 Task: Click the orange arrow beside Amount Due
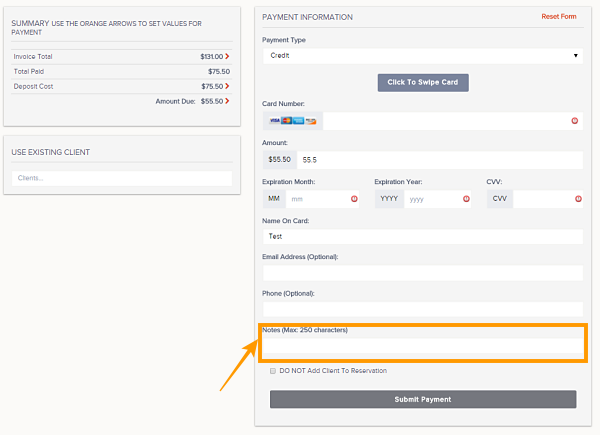[227, 101]
